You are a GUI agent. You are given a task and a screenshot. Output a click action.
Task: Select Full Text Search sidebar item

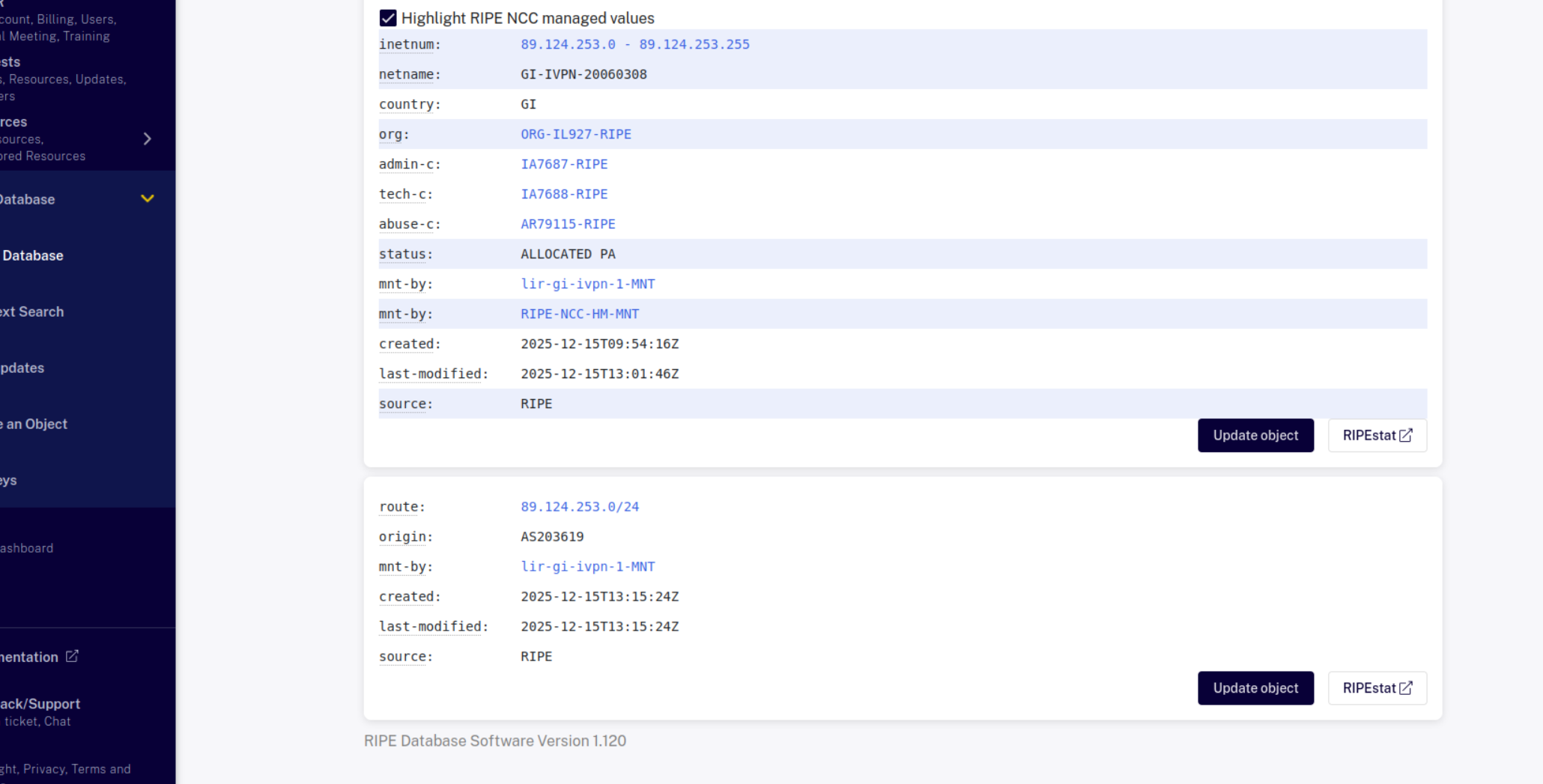31,312
